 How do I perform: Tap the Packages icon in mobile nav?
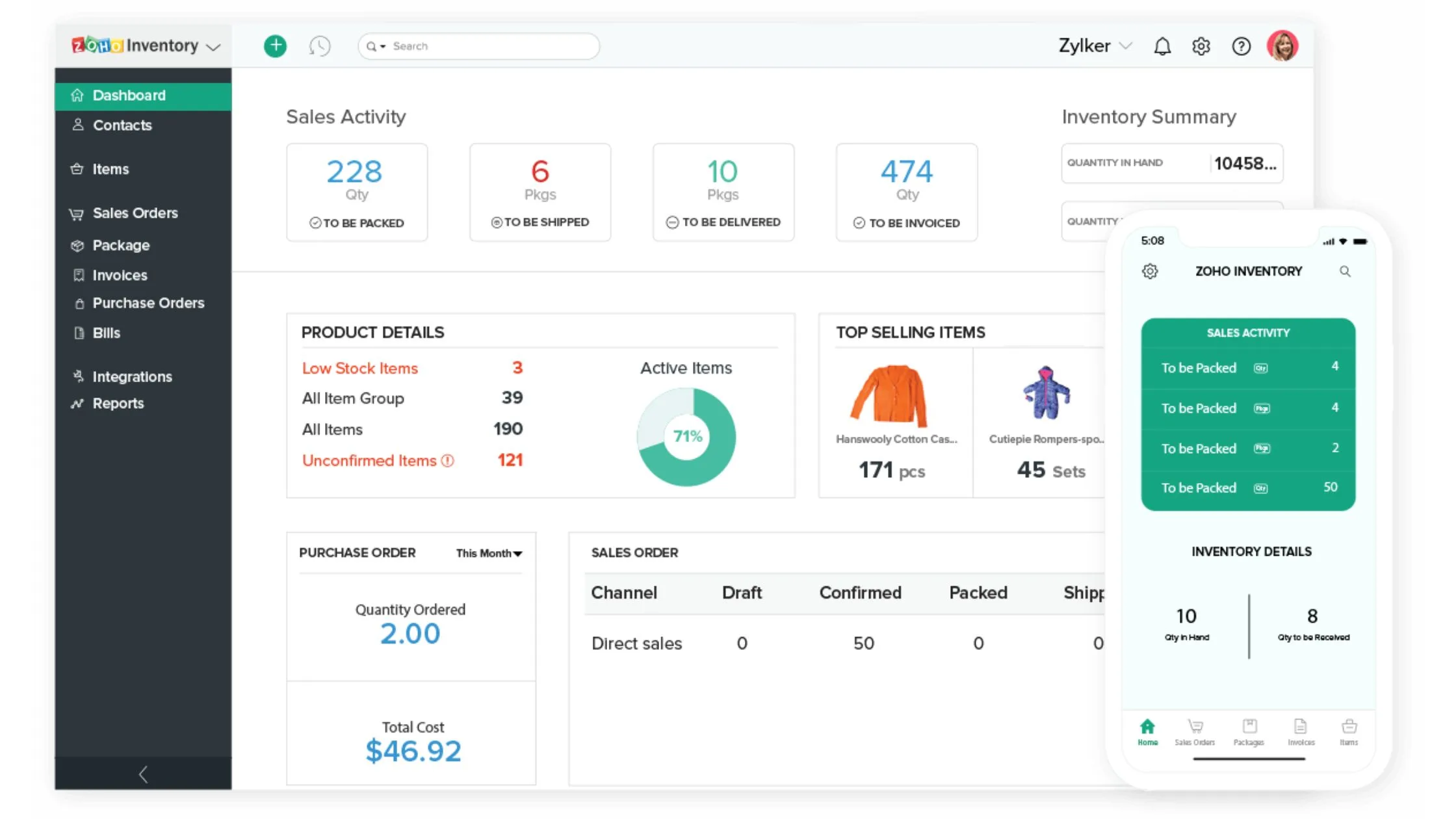coord(1248,733)
